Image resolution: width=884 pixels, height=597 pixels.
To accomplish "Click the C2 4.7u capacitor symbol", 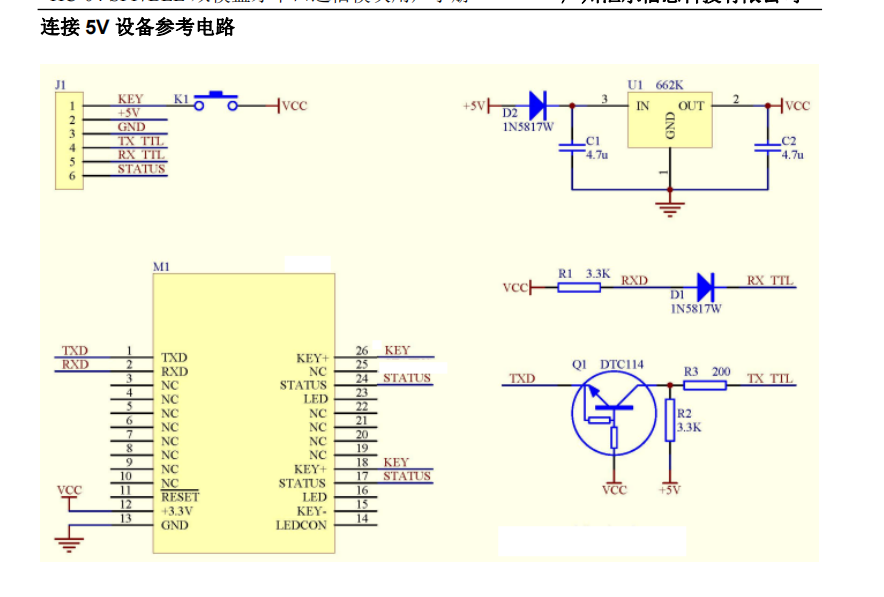I will coord(767,148).
